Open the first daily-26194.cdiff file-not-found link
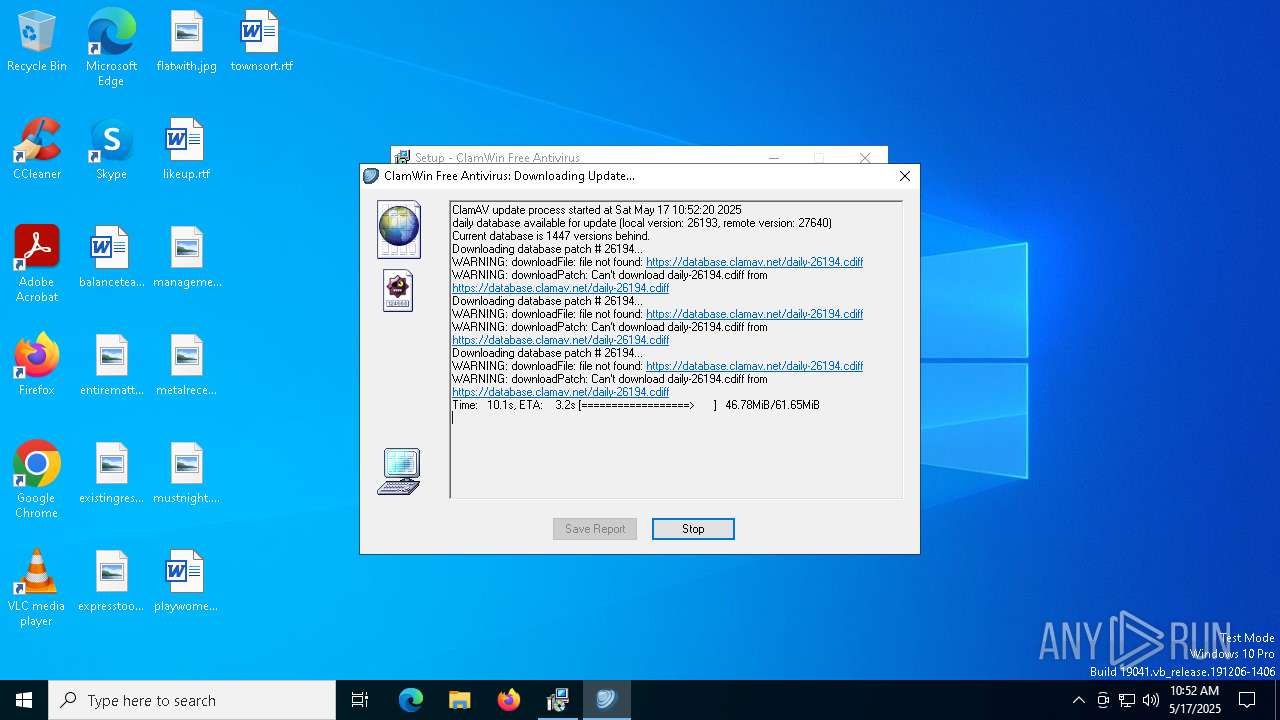Viewport: 1280px width, 720px height. [x=754, y=262]
